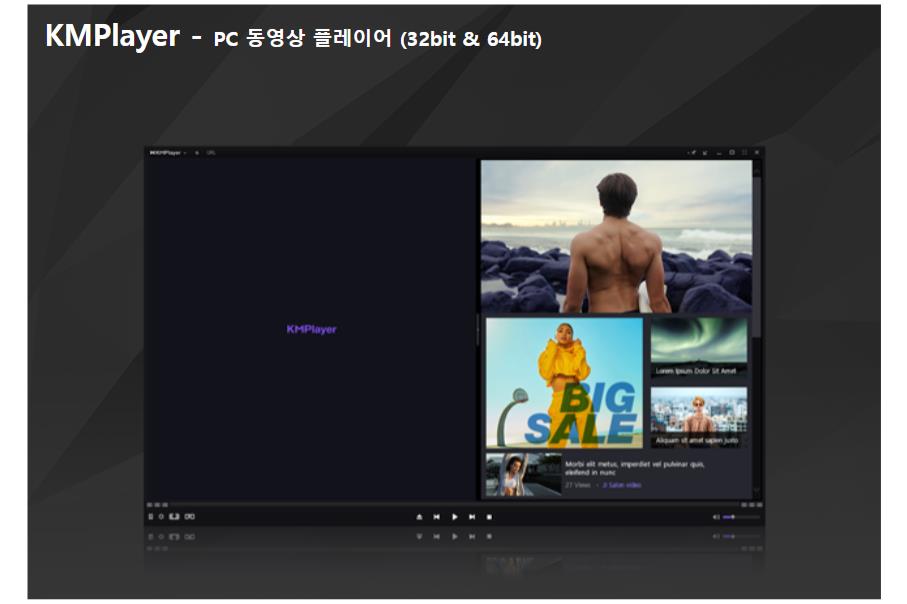This screenshot has height=604, width=907.
Task: Open the playlist panel icon
Action: pos(150,517)
